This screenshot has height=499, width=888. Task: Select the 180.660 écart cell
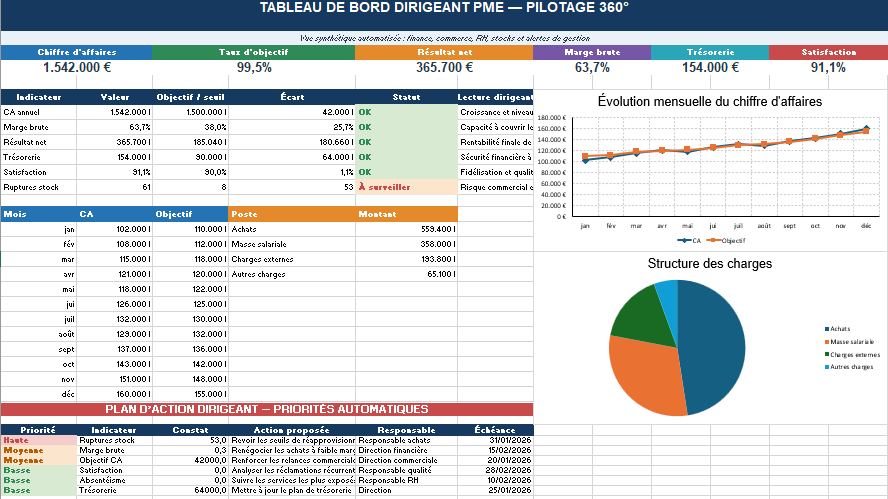292,142
